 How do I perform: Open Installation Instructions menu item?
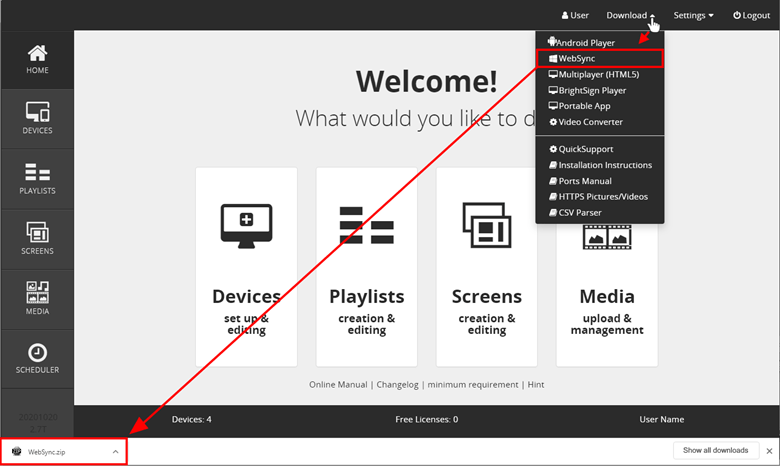pyautogui.click(x=604, y=165)
